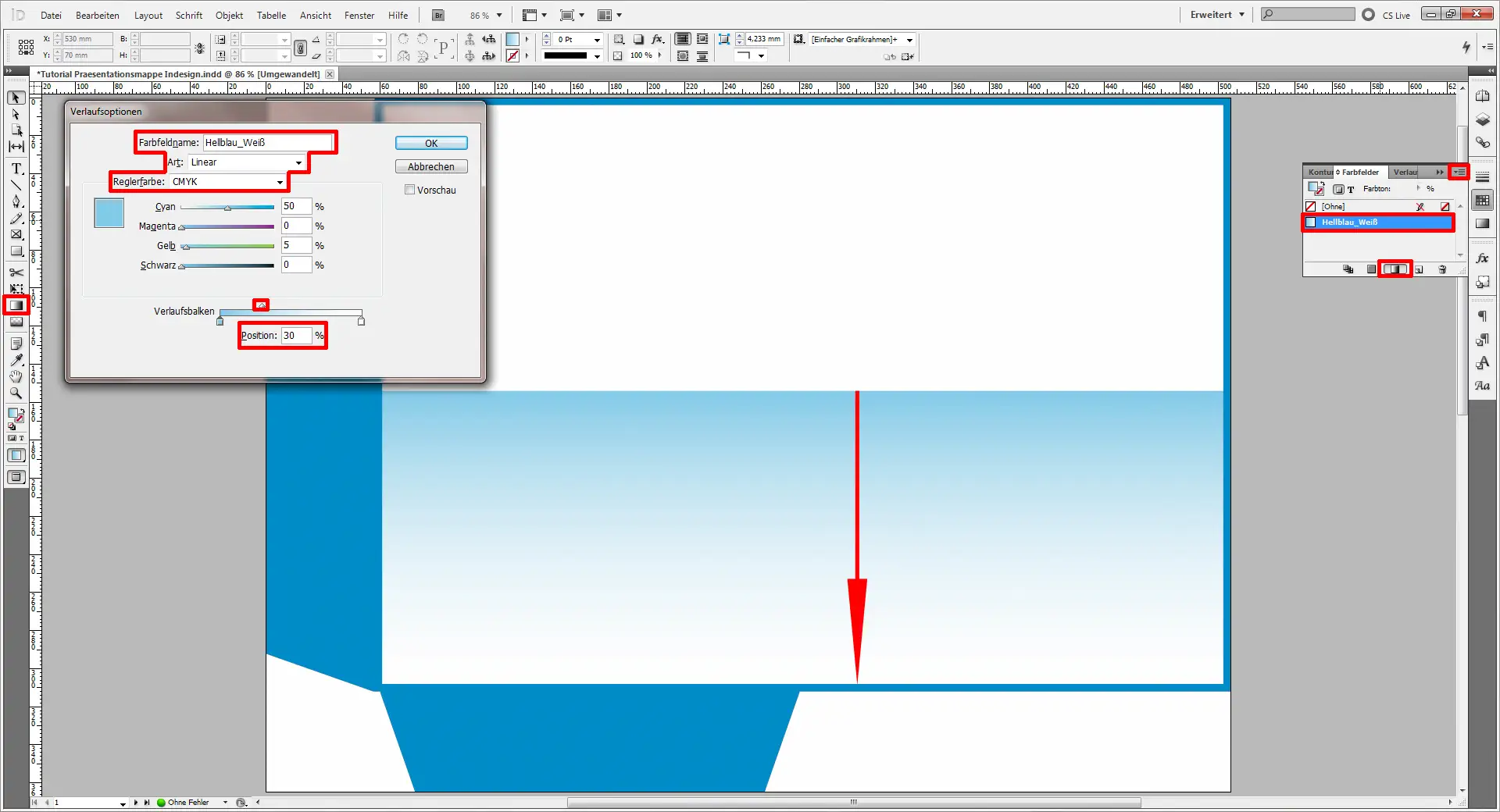Select the Gradient tool in the toolbox
This screenshot has height=812, width=1500.
[16, 304]
